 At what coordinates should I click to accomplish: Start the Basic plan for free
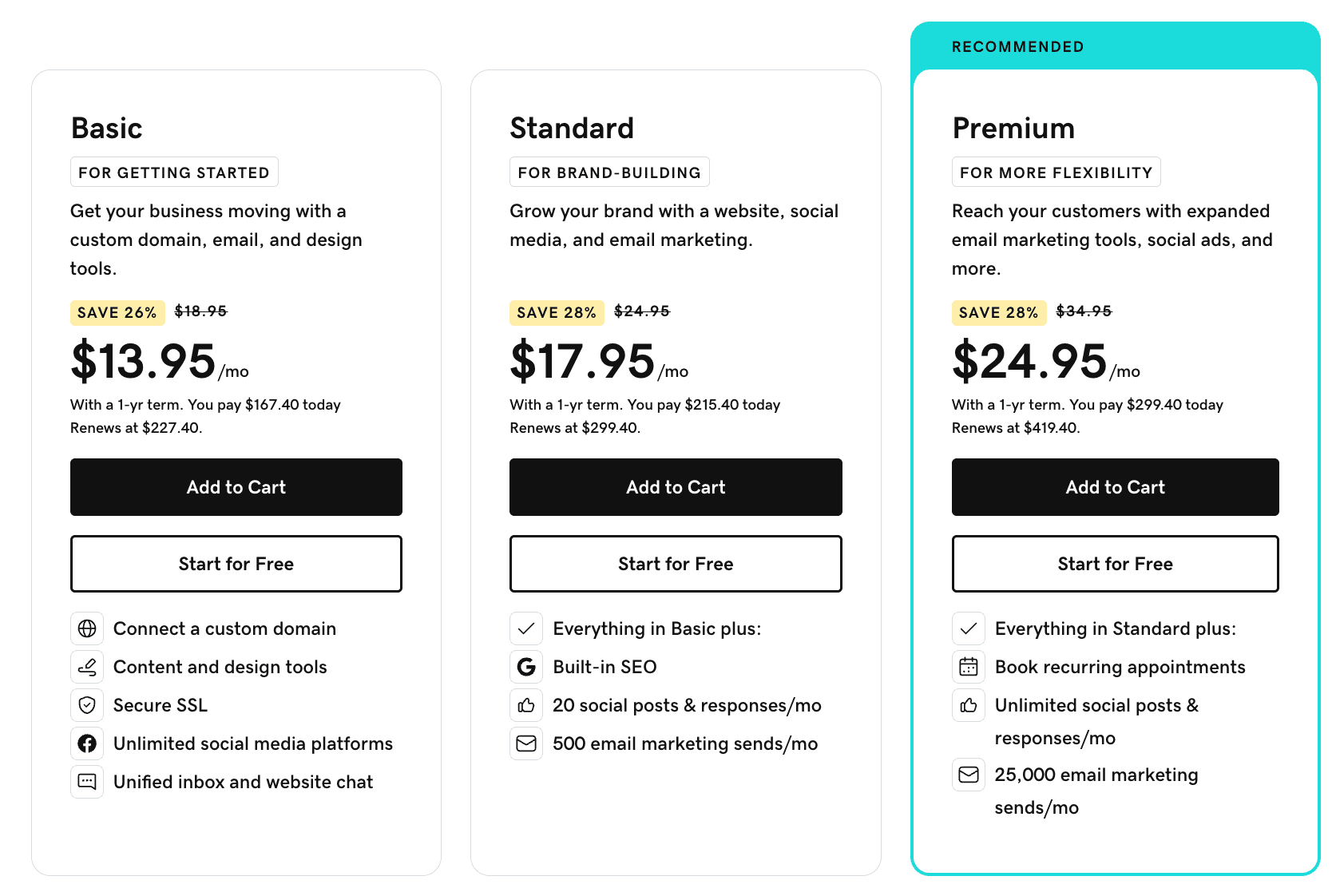point(236,564)
